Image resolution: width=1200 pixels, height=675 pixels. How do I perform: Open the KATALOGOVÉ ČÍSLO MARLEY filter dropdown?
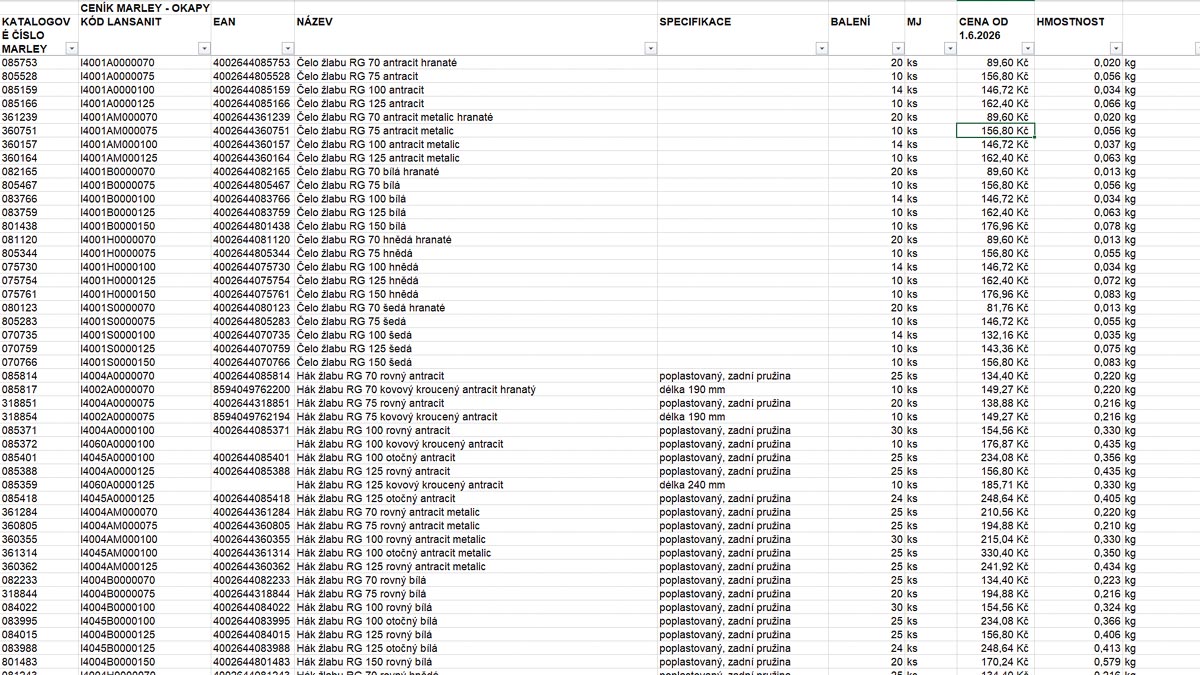71,48
